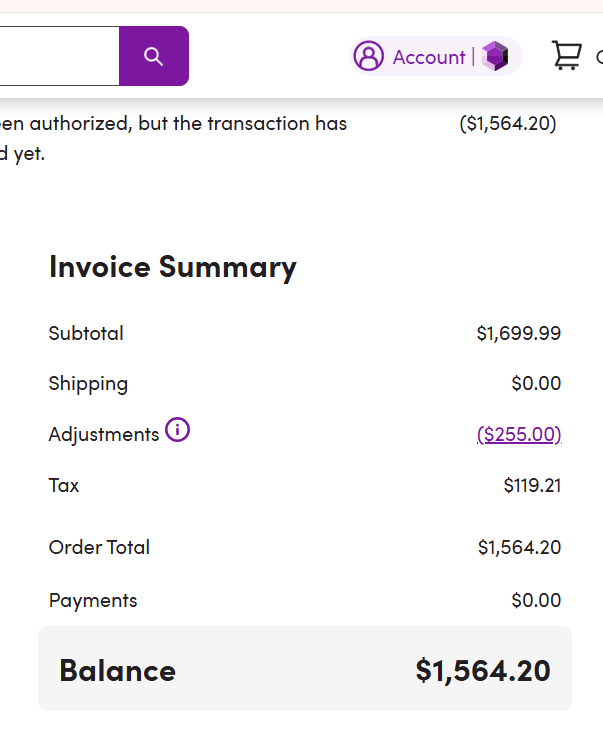Select the Subtotal amount $1,699.99
Image resolution: width=603 pixels, height=736 pixels.
click(518, 333)
